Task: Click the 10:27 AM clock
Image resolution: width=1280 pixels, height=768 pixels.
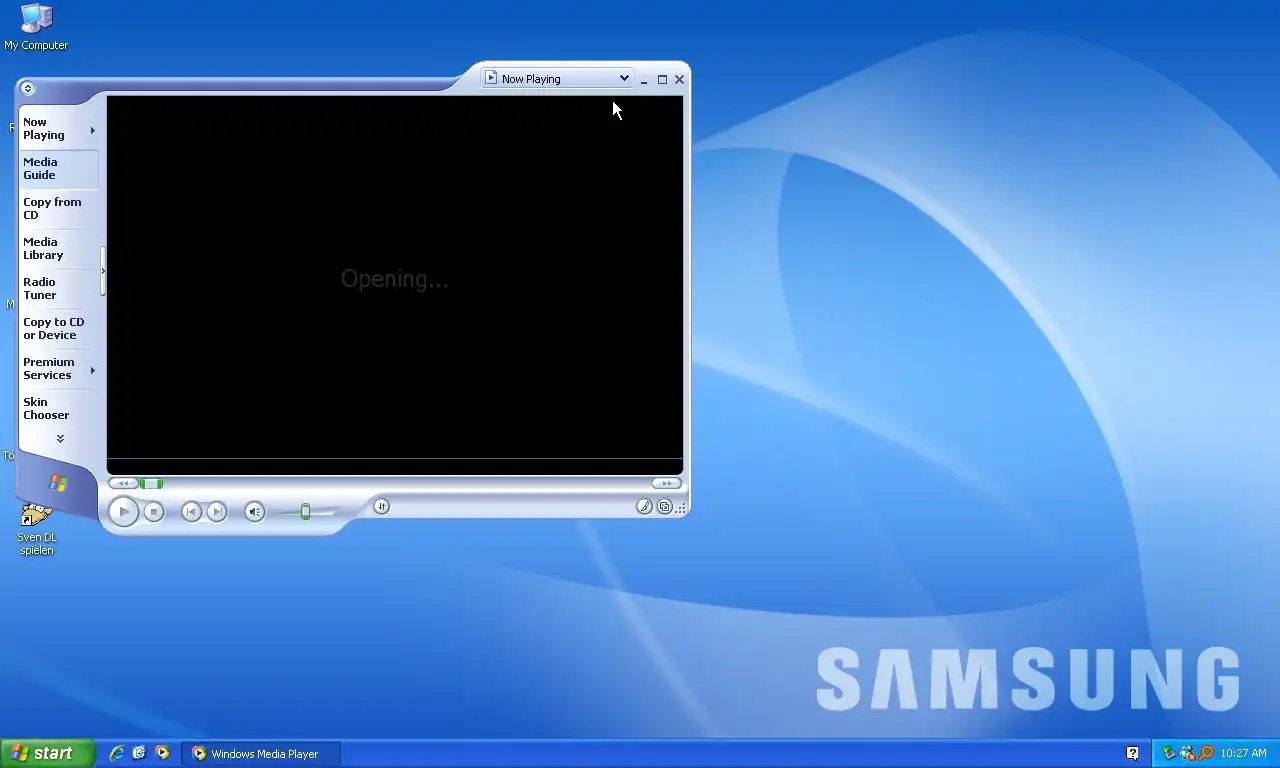Action: coord(1243,754)
